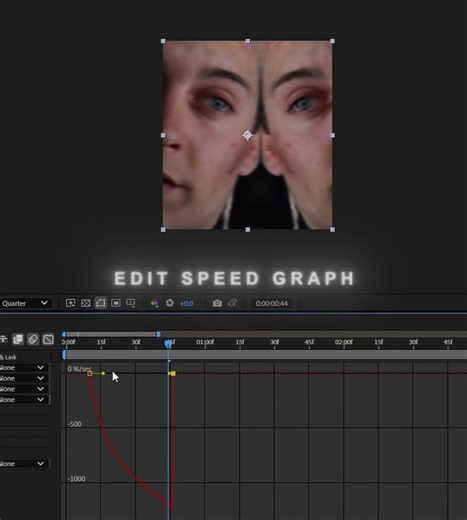Select the first speed graph keyframe
Screen dimensions: 467x520
coord(90,373)
